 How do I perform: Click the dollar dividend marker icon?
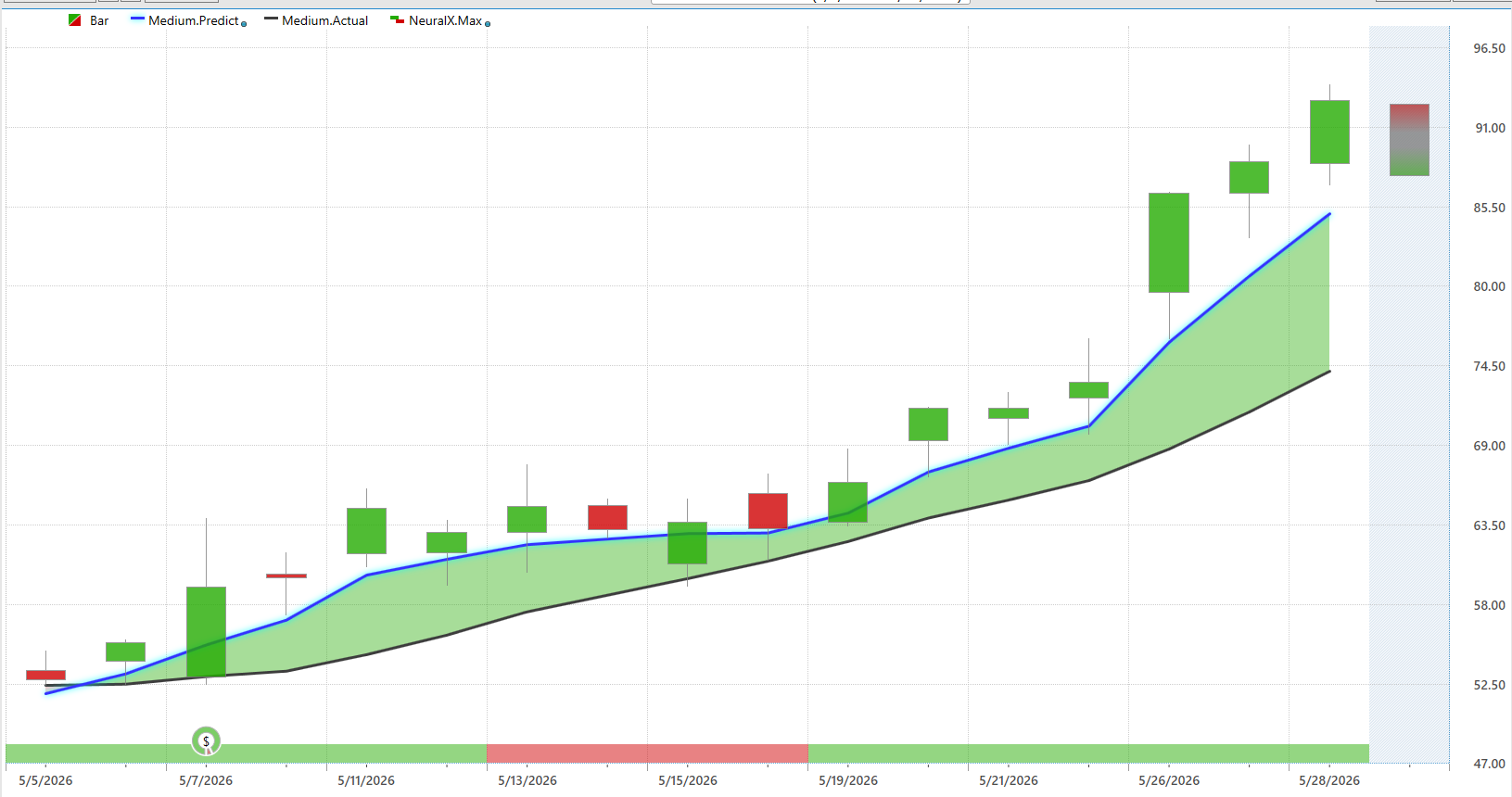click(x=206, y=740)
